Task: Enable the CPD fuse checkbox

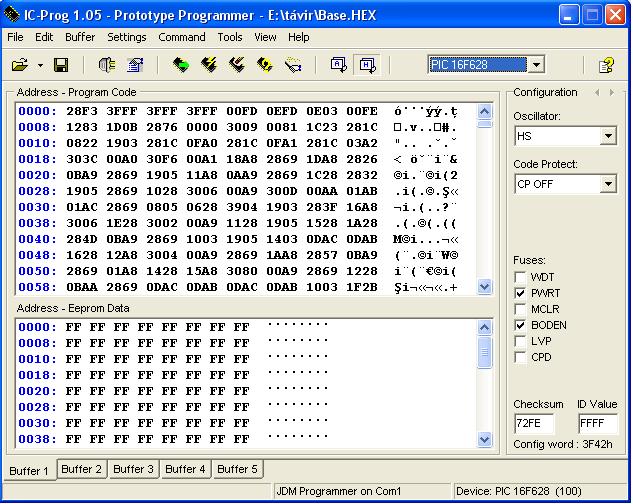Action: (x=520, y=357)
